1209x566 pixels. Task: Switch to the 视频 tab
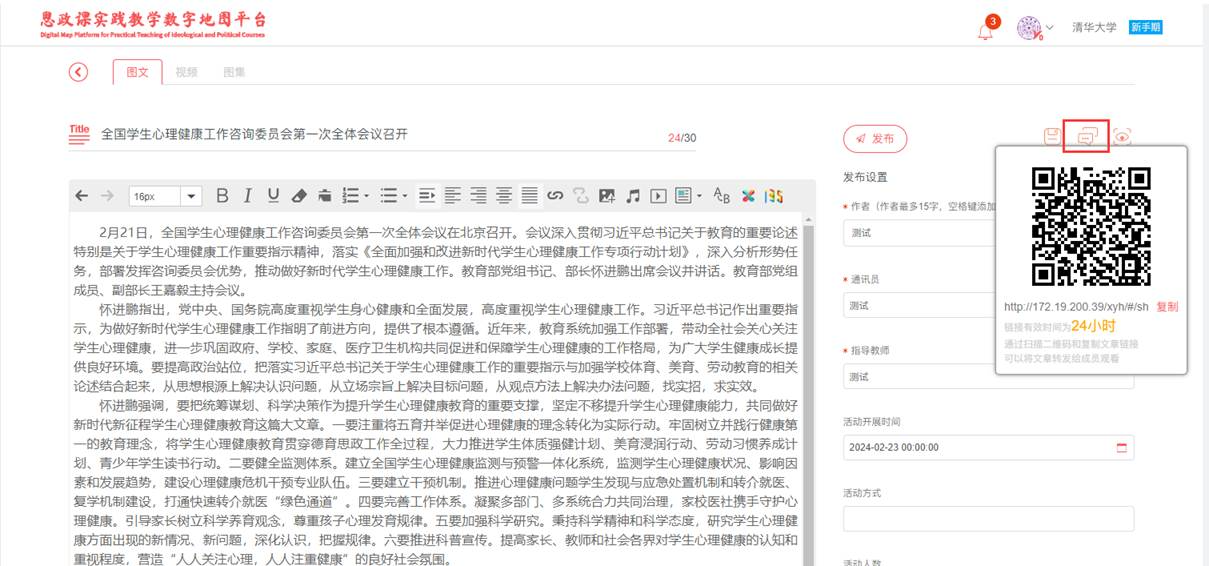coord(186,72)
